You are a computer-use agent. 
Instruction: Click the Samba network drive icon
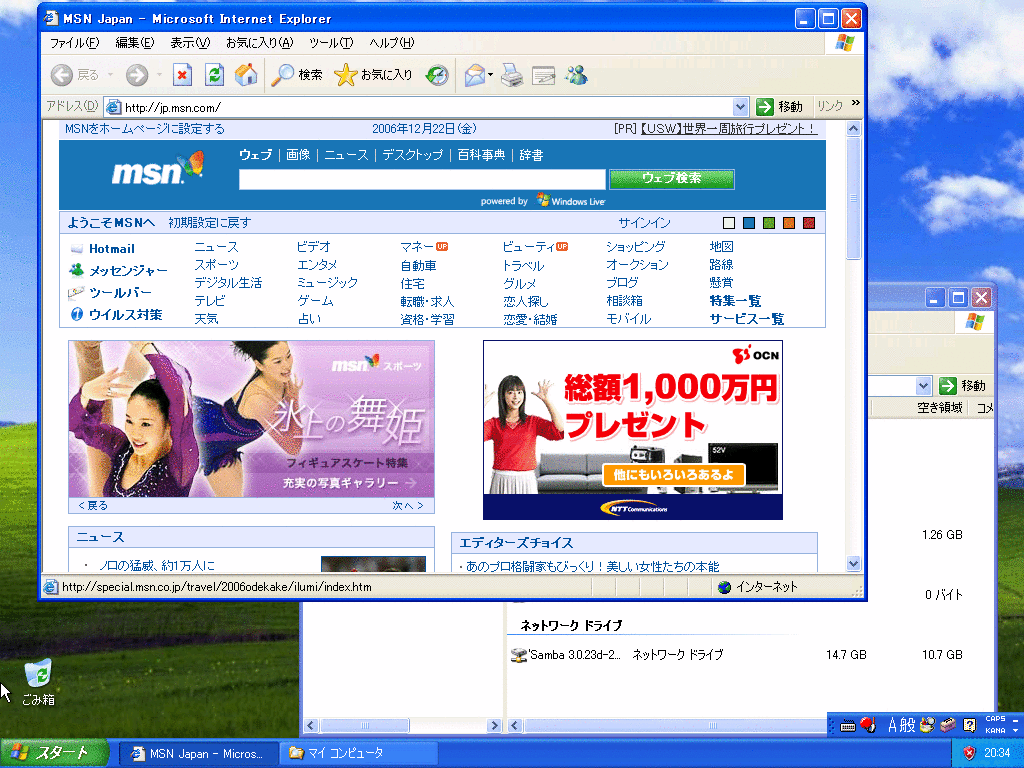point(519,654)
